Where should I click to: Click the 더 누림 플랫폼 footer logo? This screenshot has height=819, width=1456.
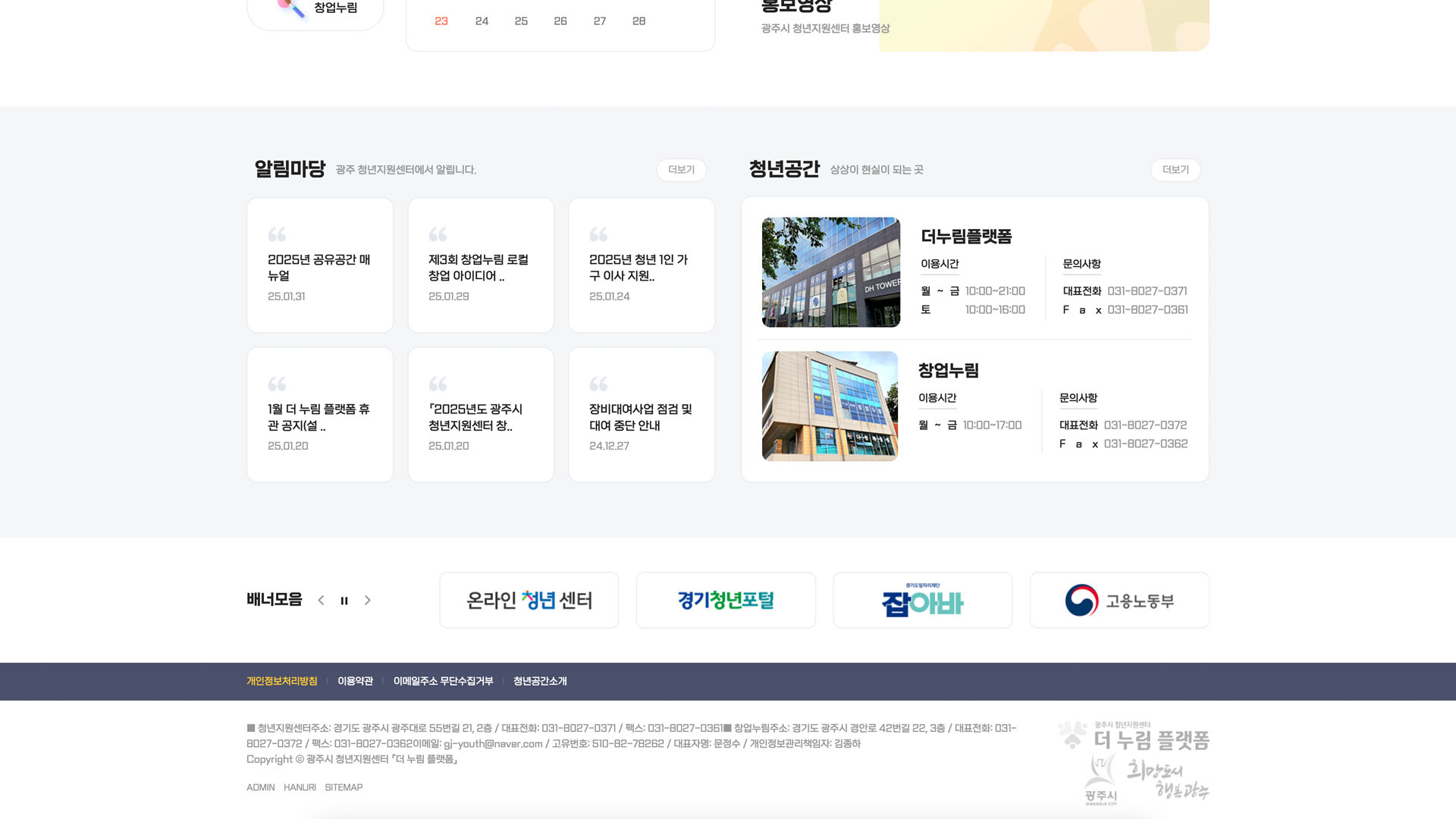point(1134,736)
